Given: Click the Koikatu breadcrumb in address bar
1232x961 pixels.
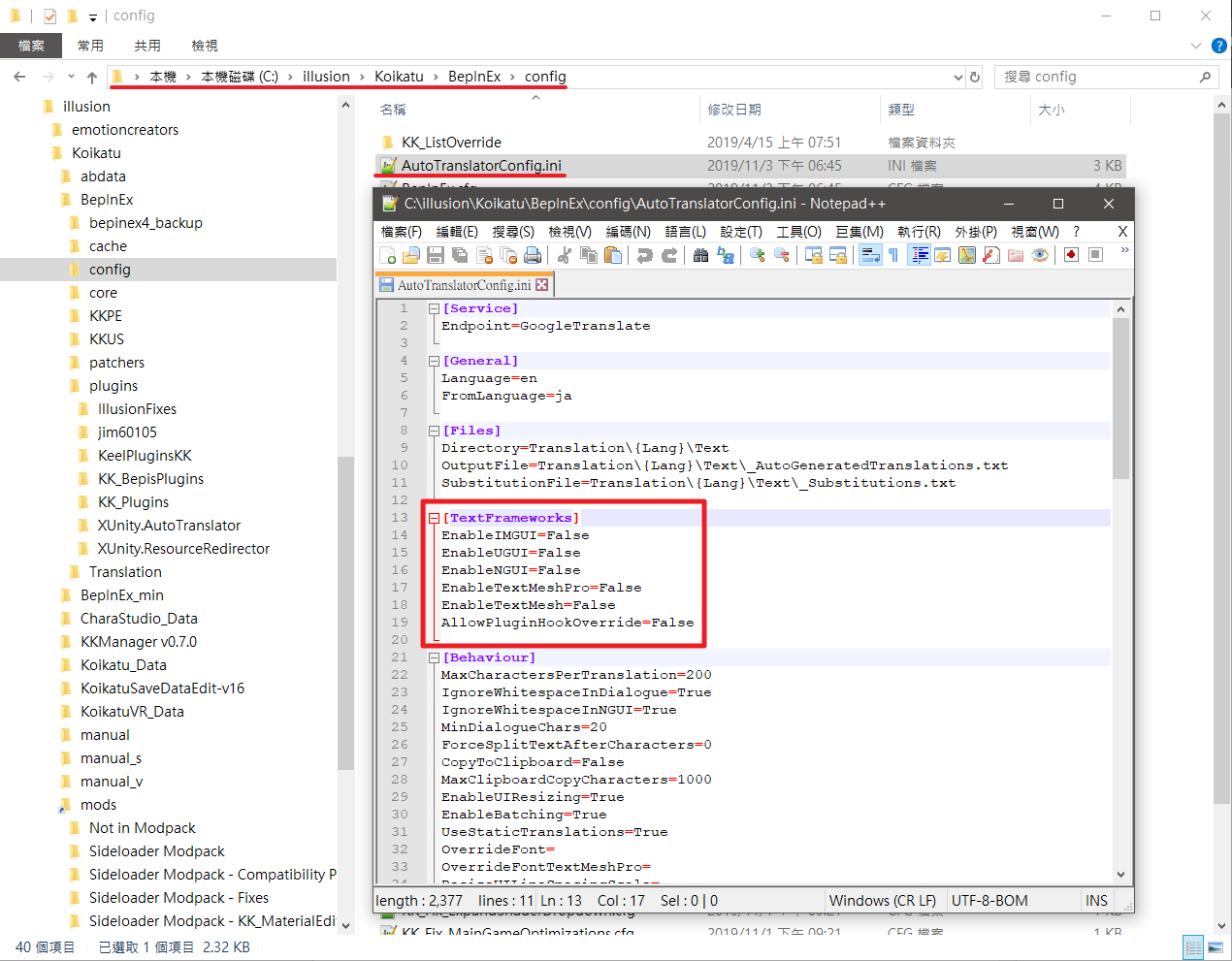Looking at the screenshot, I should click(x=399, y=77).
